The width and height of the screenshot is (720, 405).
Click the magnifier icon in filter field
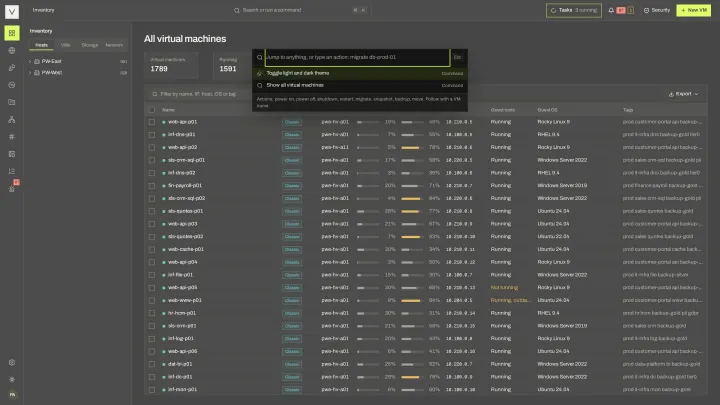click(x=155, y=94)
